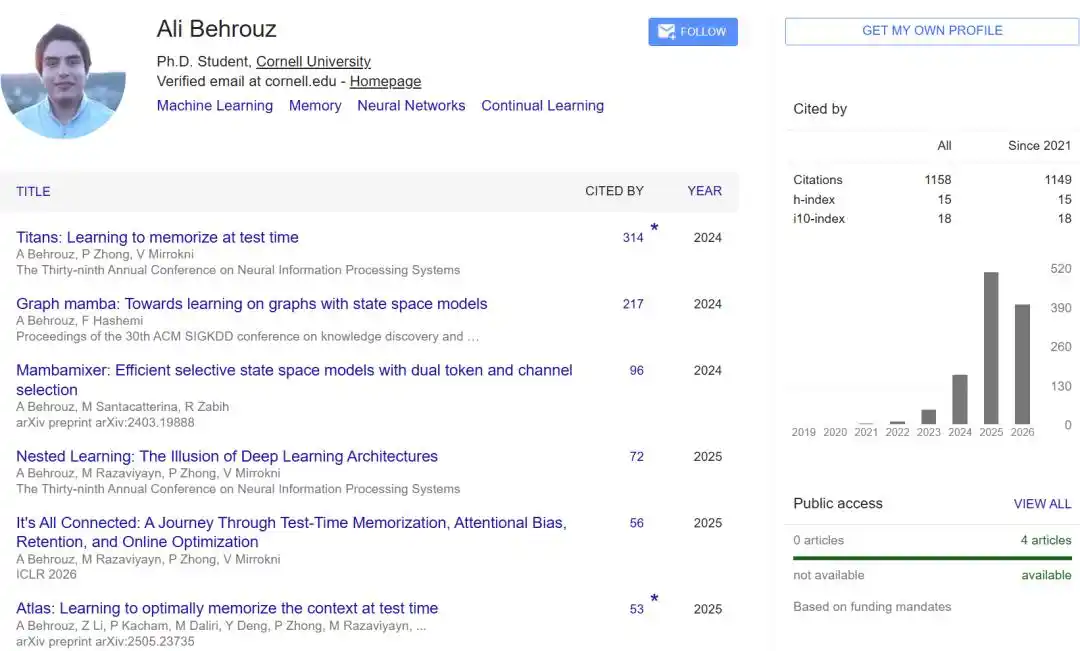
Task: Click Get My Own Profile button
Action: pyautogui.click(x=932, y=31)
